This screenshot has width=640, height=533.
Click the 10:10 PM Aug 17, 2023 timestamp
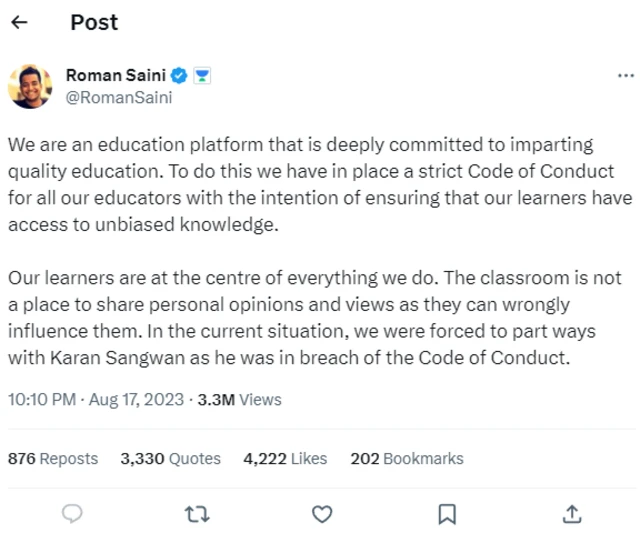coord(96,399)
